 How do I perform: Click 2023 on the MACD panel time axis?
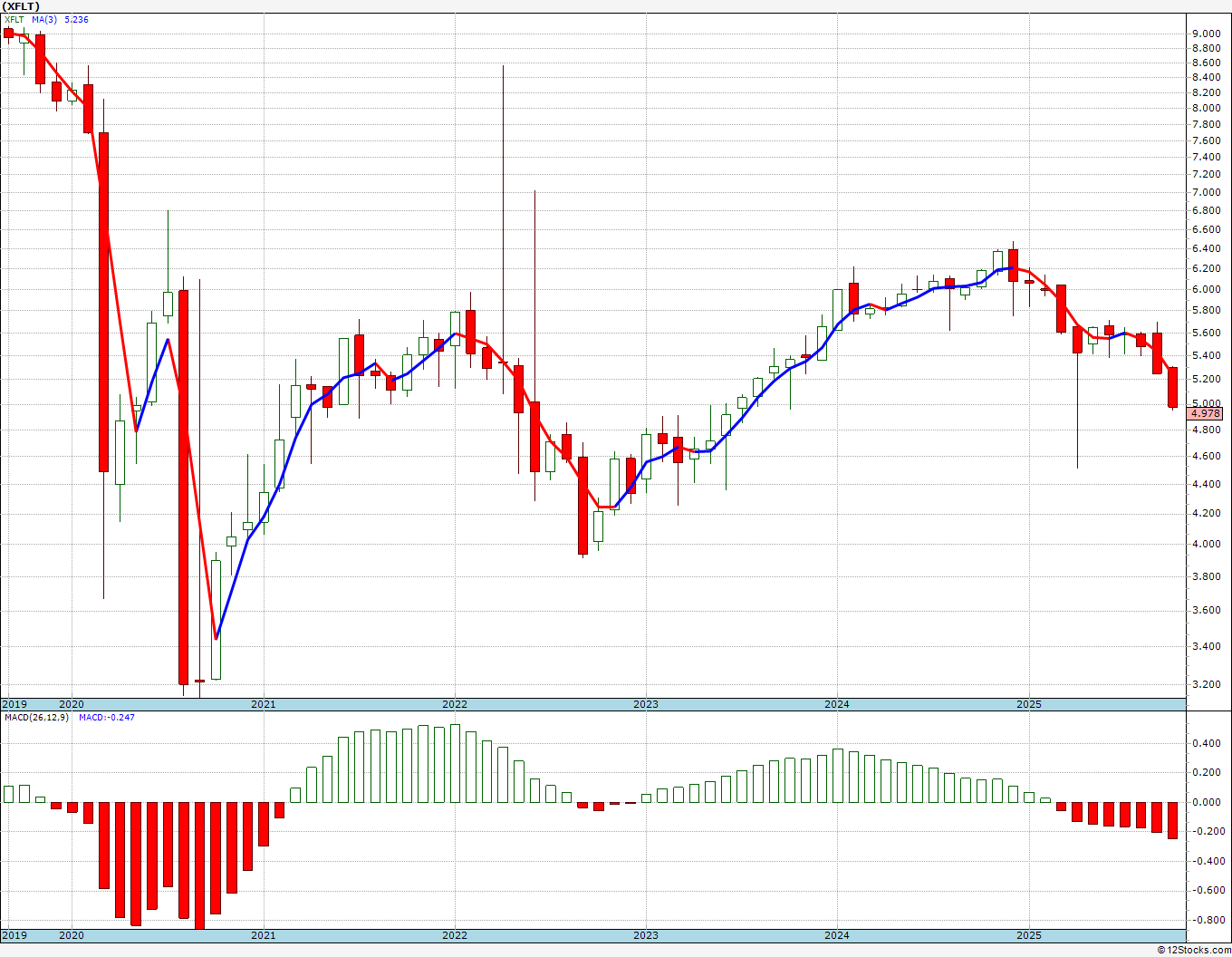point(646,935)
